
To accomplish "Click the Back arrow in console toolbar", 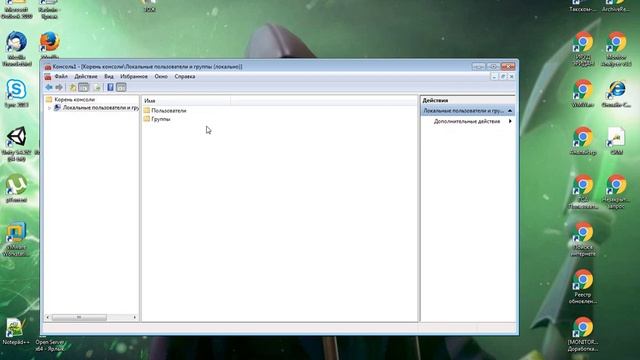I will (49, 87).
